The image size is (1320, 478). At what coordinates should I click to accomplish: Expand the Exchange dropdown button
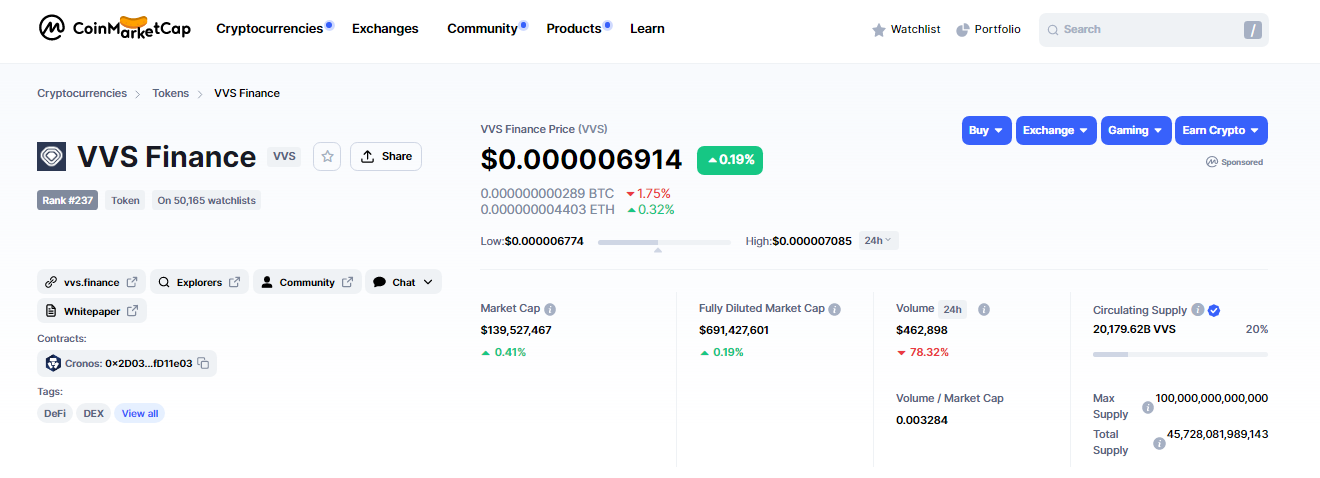tap(1056, 130)
